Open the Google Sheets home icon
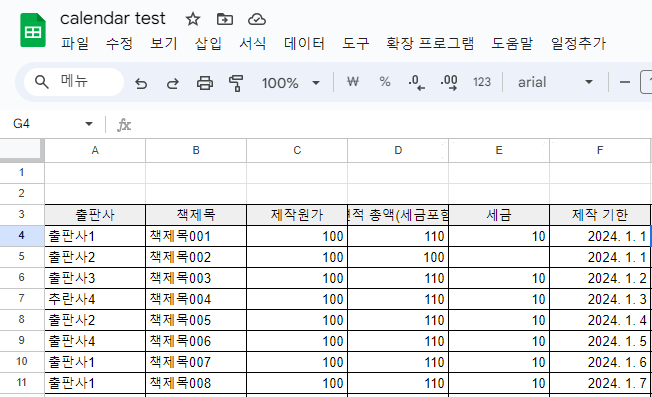 (33, 30)
